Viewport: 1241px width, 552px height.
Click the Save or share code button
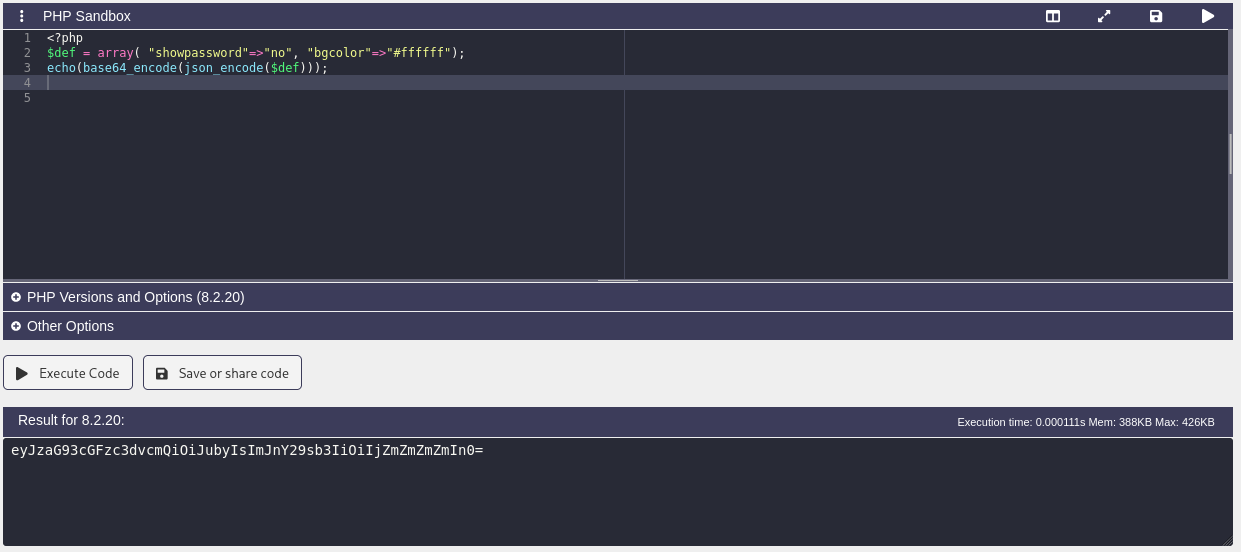222,373
